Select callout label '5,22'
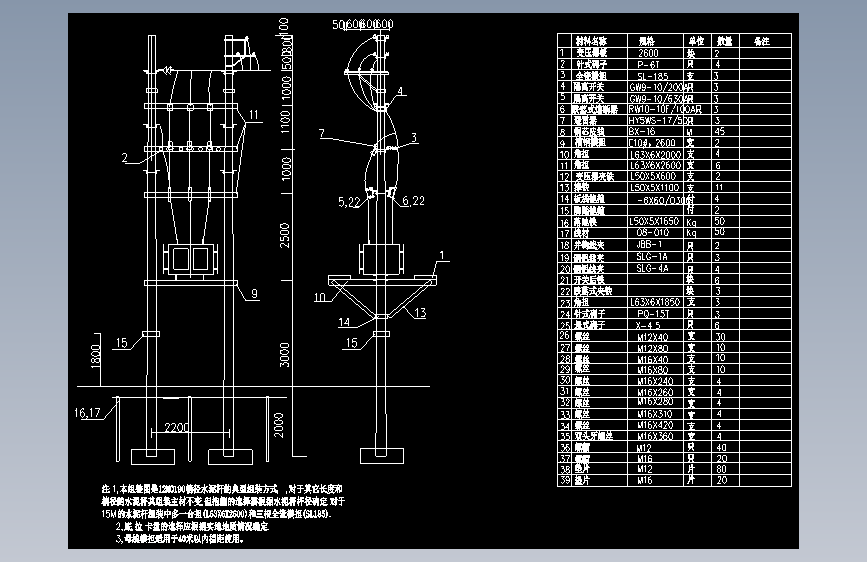 tap(349, 202)
